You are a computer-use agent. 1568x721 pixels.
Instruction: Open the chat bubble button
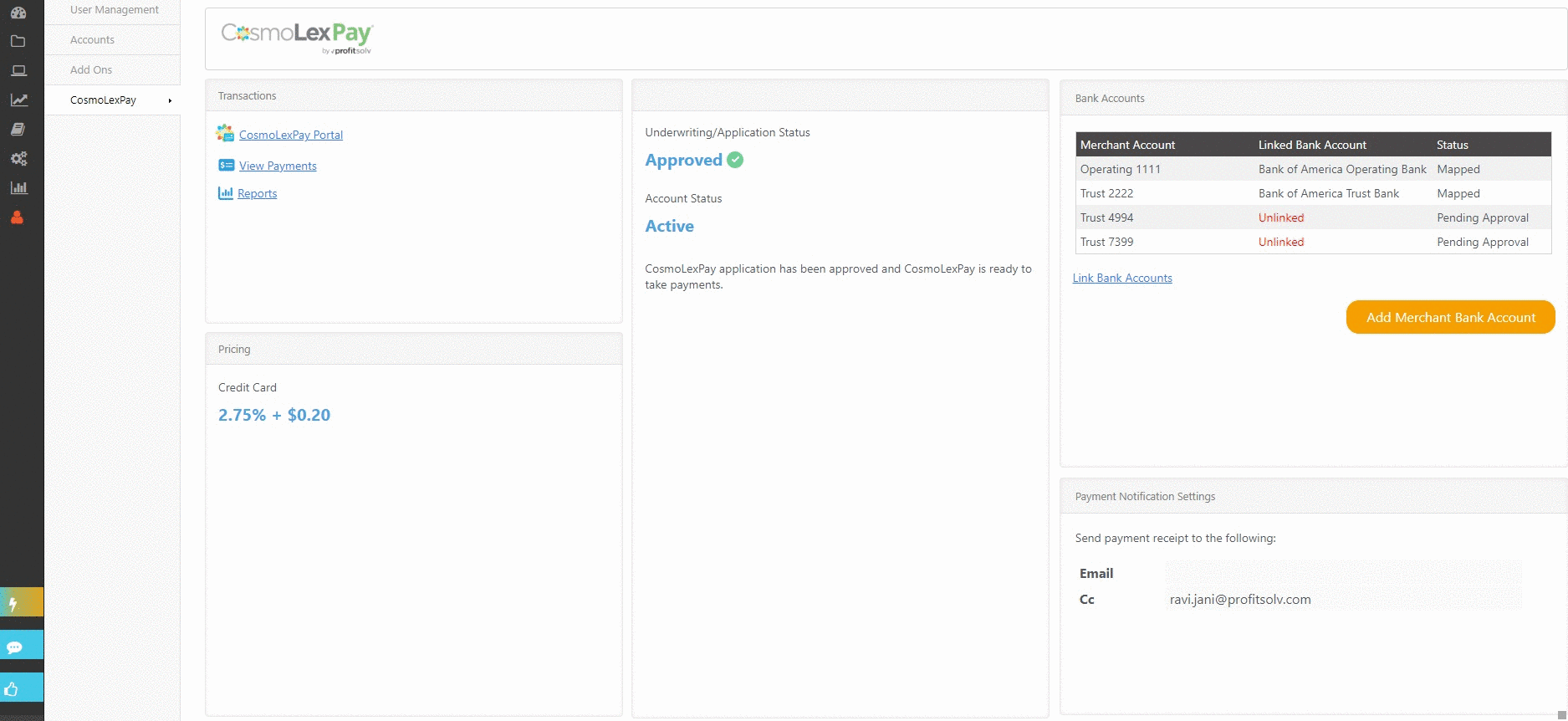tap(14, 647)
